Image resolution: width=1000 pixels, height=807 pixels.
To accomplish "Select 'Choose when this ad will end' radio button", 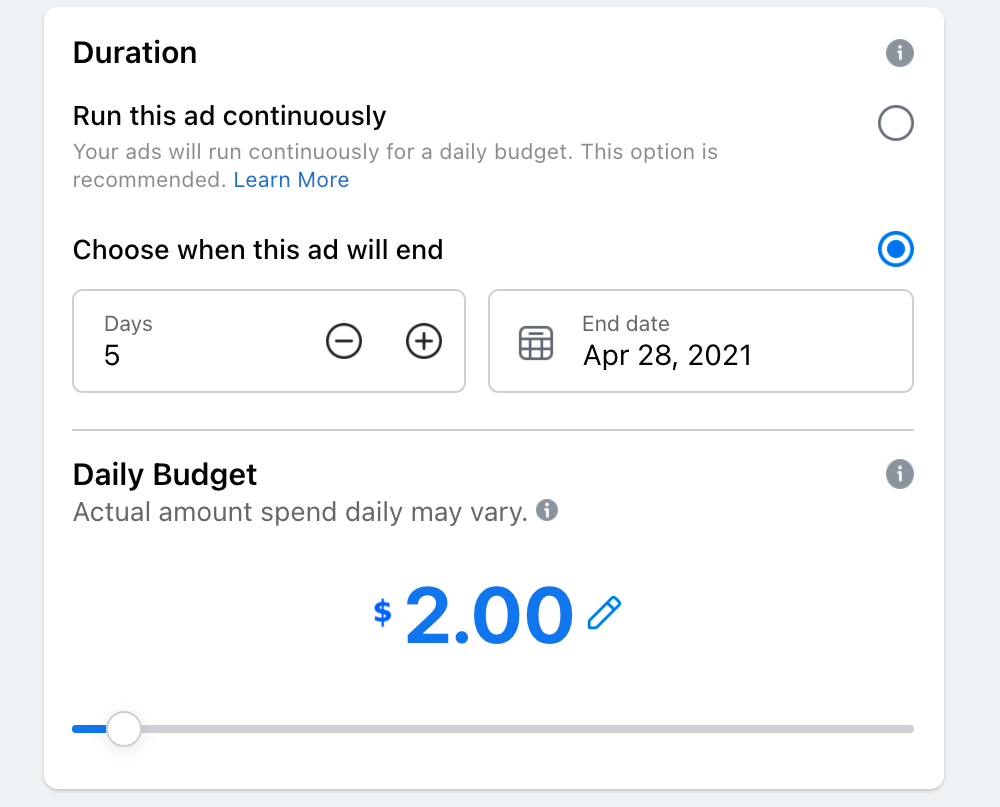I will click(895, 249).
